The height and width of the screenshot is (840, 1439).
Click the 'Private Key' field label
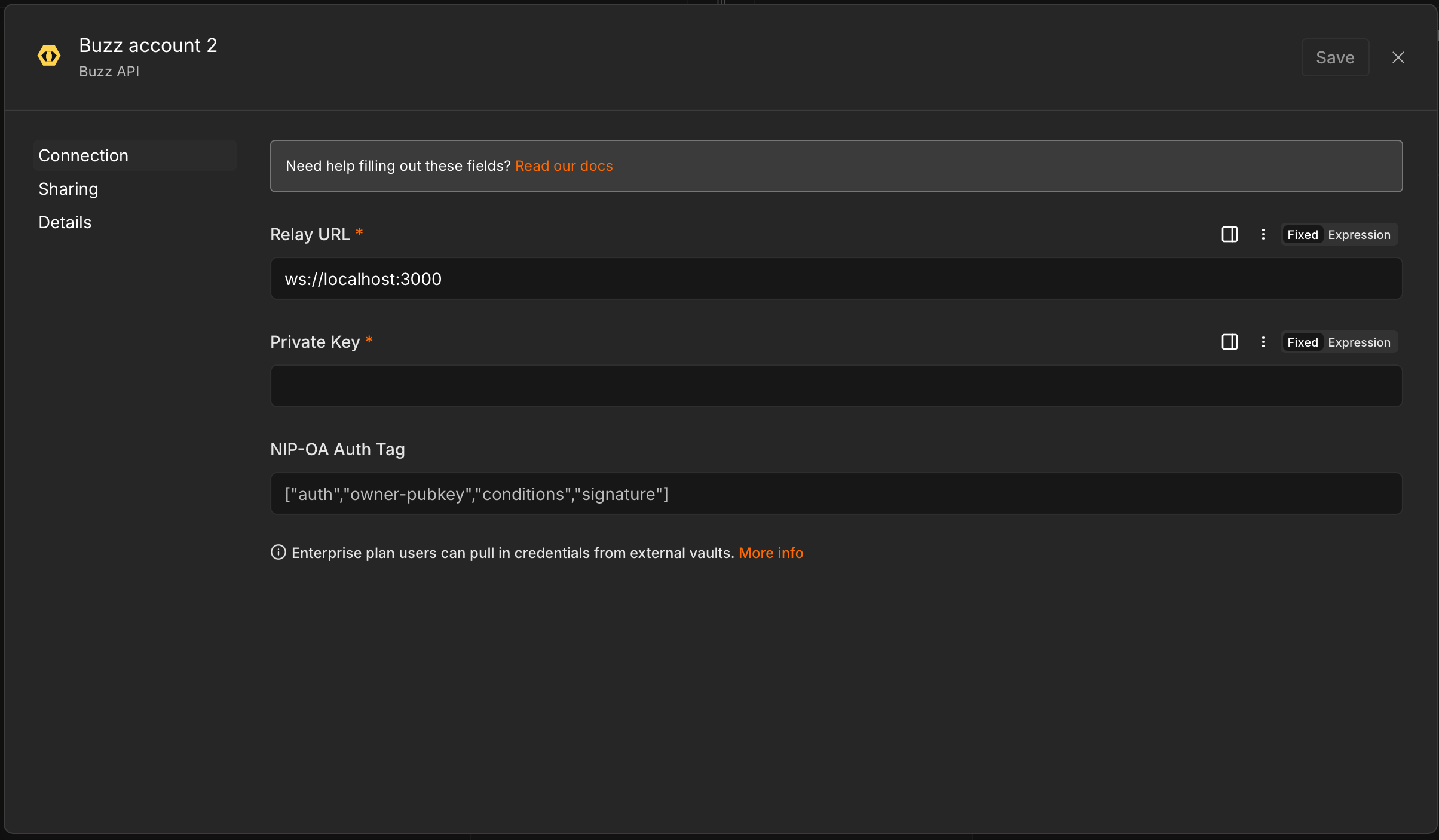coord(315,342)
